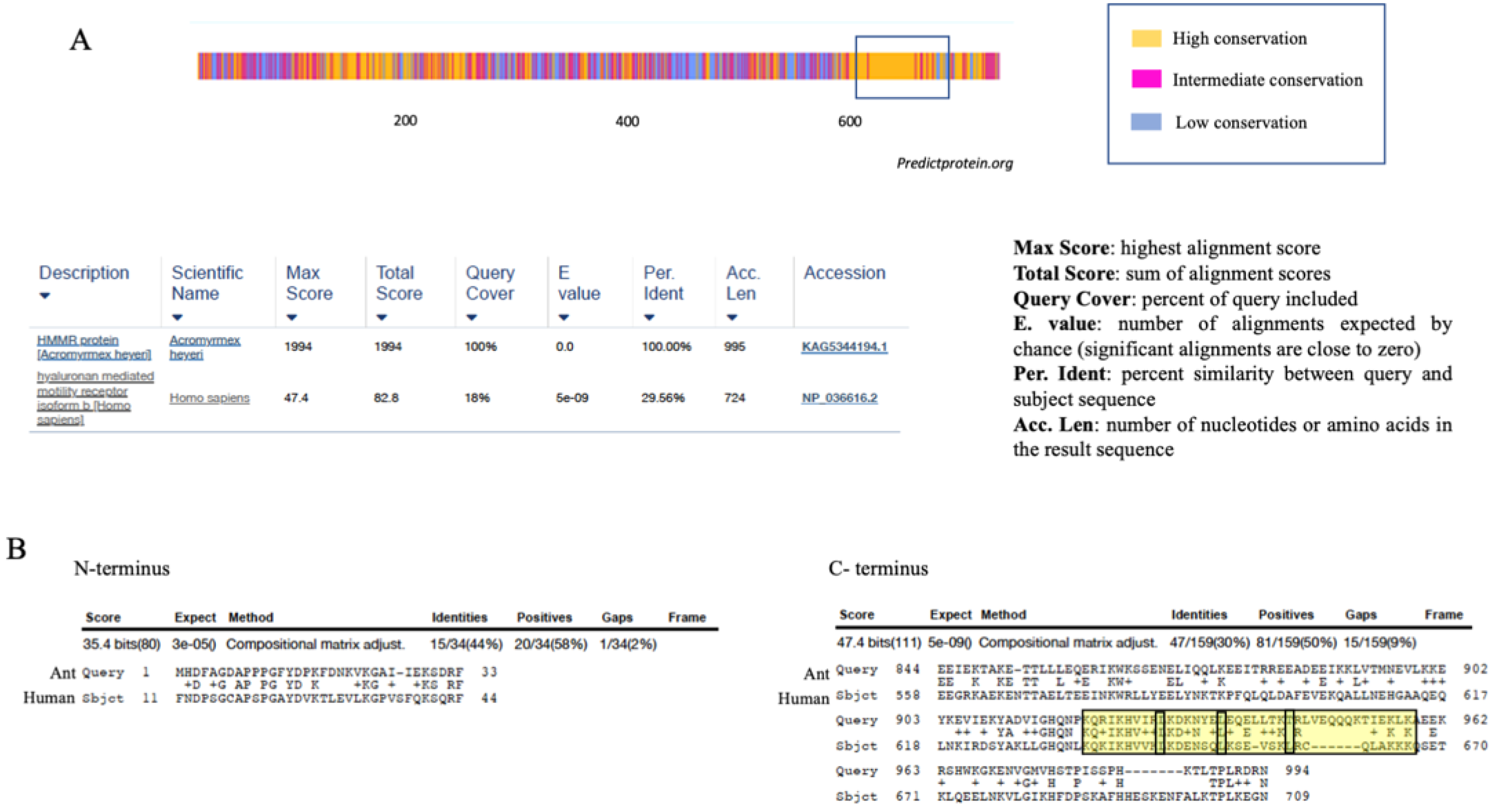
Task: Click the Accession column header
Action: click(x=844, y=273)
